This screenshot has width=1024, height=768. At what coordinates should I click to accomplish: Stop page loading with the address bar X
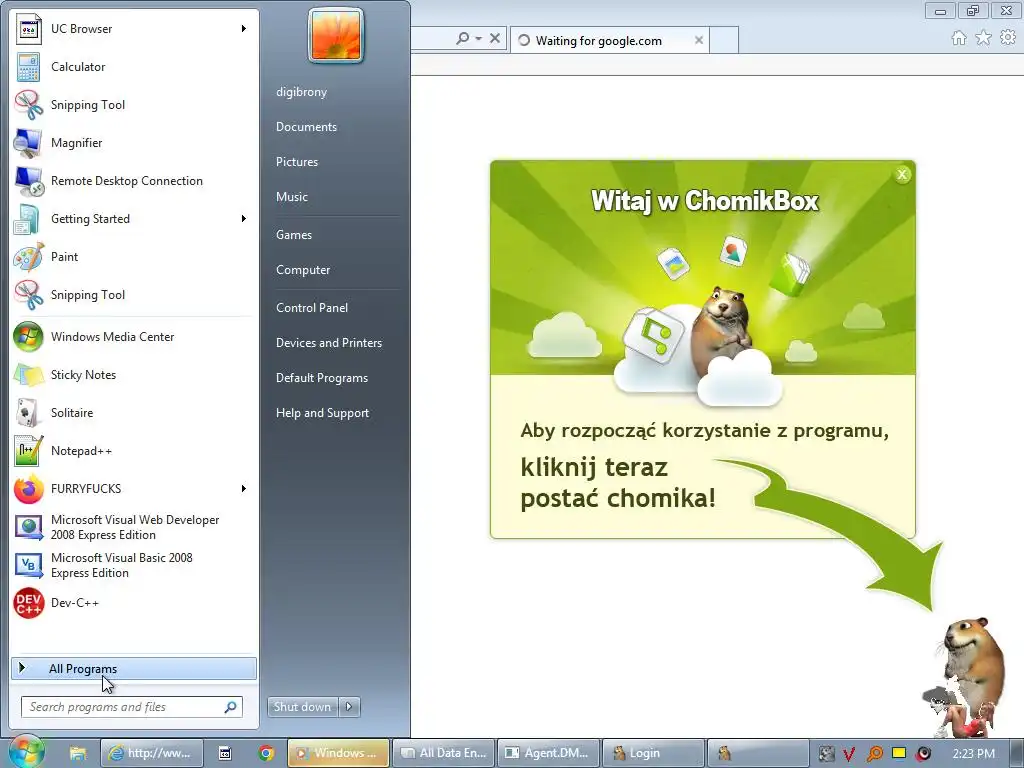point(495,39)
